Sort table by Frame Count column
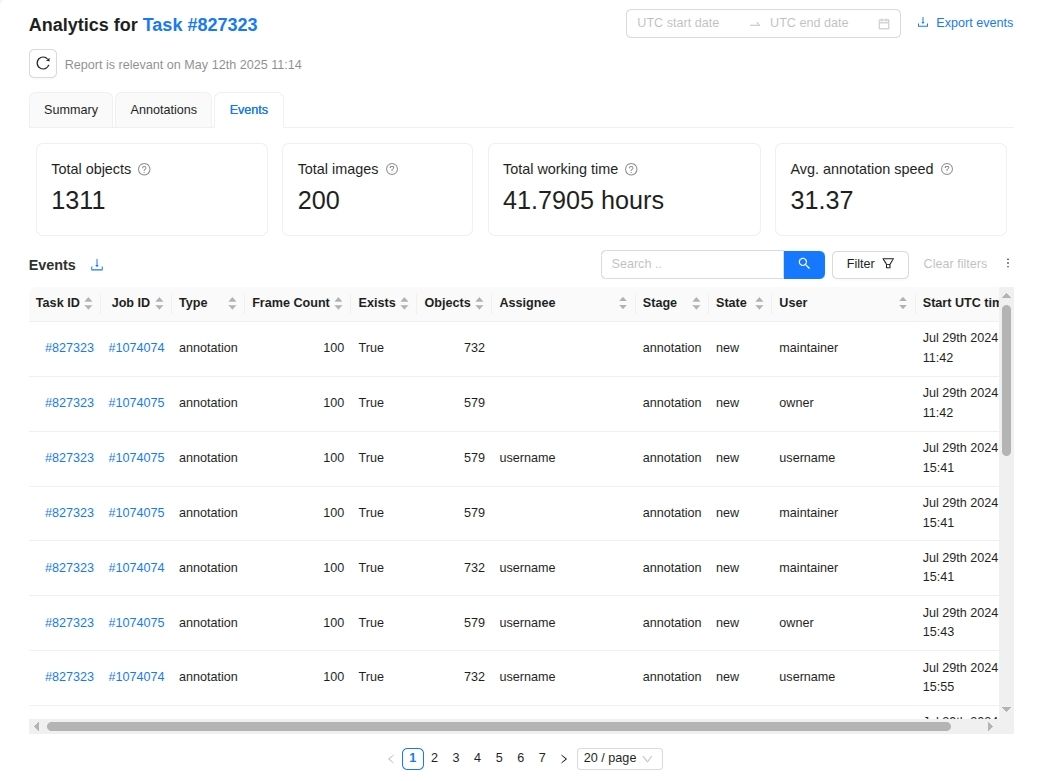The width and height of the screenshot is (1040, 781). pyautogui.click(x=338, y=303)
